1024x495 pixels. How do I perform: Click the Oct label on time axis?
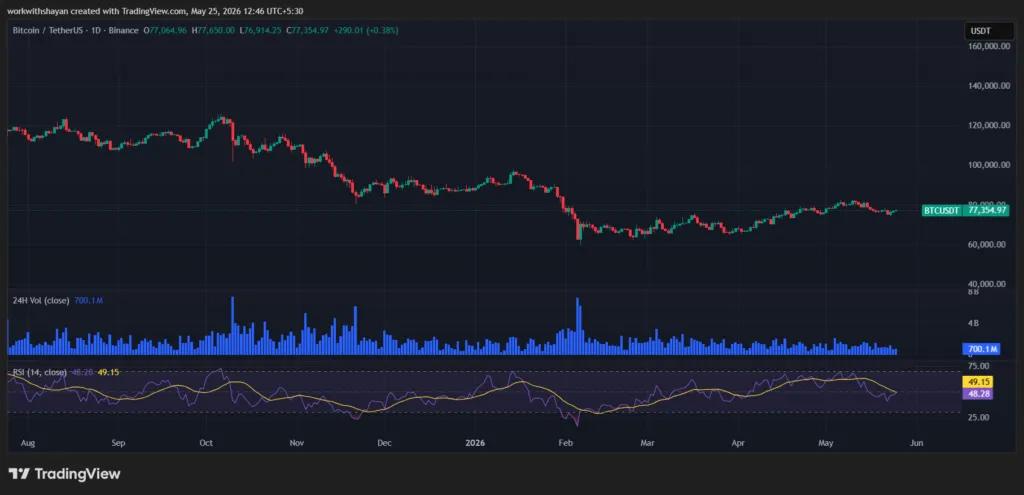[x=206, y=443]
